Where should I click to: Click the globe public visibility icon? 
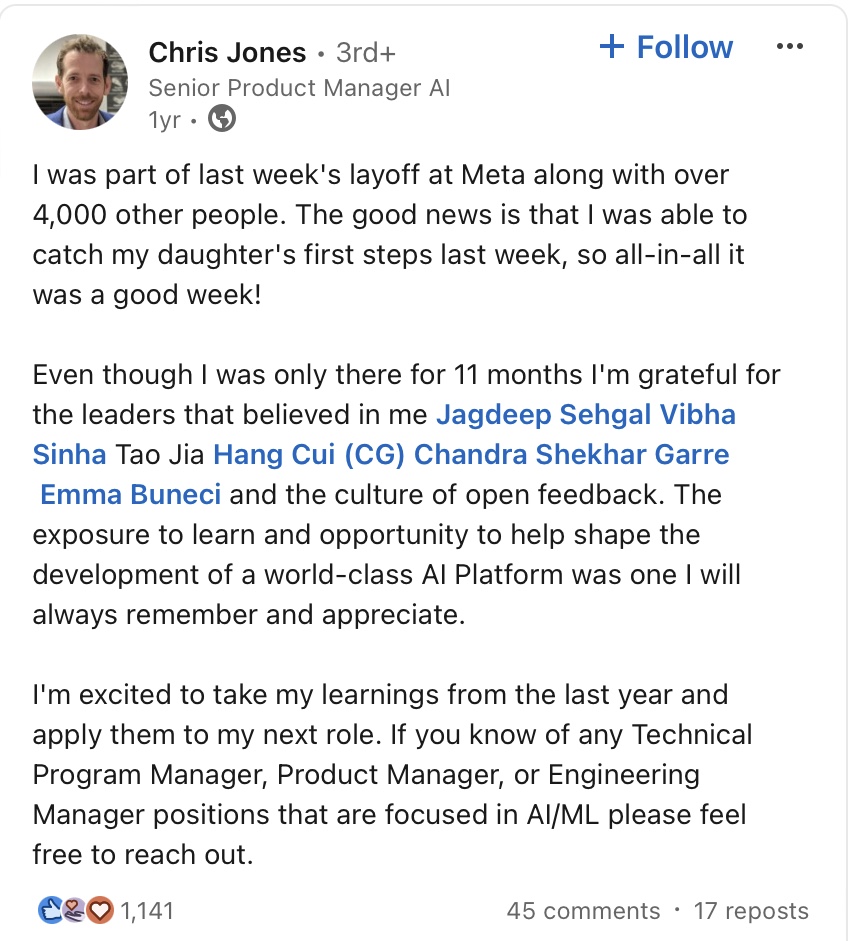pyautogui.click(x=222, y=120)
